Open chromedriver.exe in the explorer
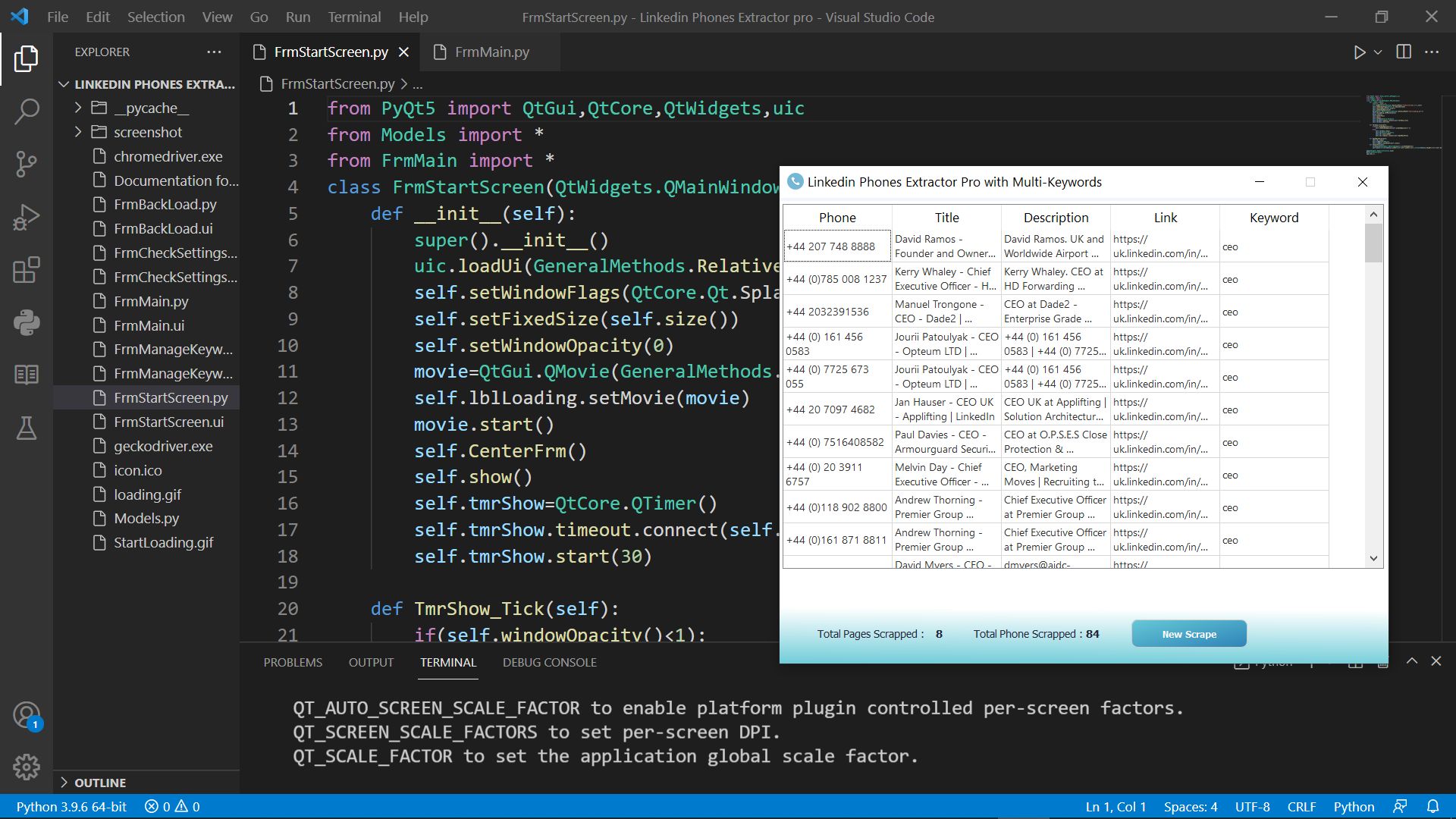This screenshot has height=819, width=1456. tap(168, 156)
